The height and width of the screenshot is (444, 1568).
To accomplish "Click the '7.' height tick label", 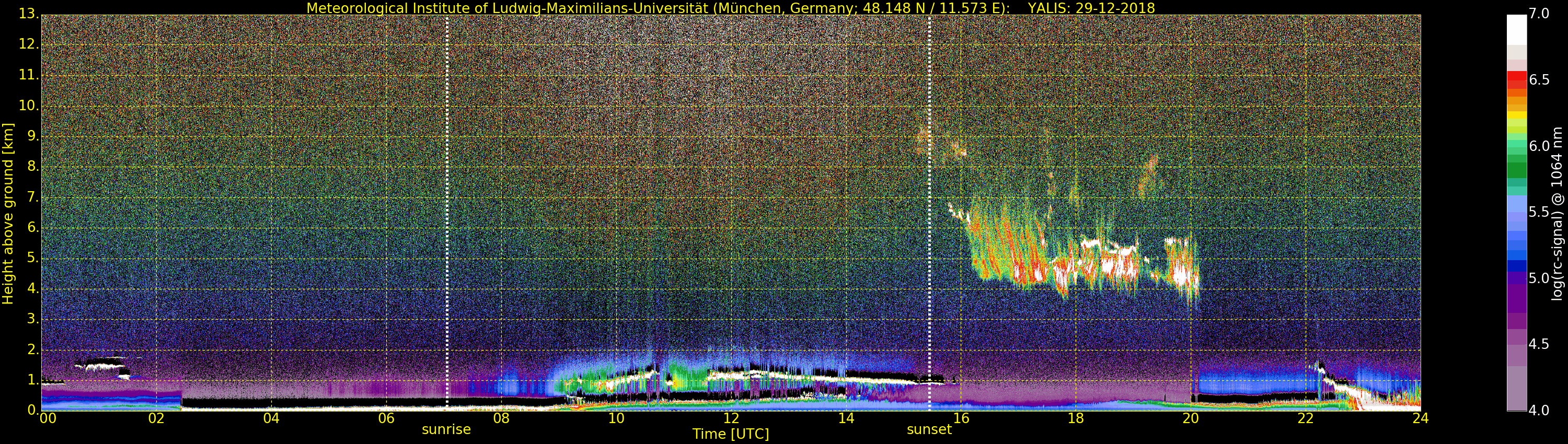I will tap(33, 197).
